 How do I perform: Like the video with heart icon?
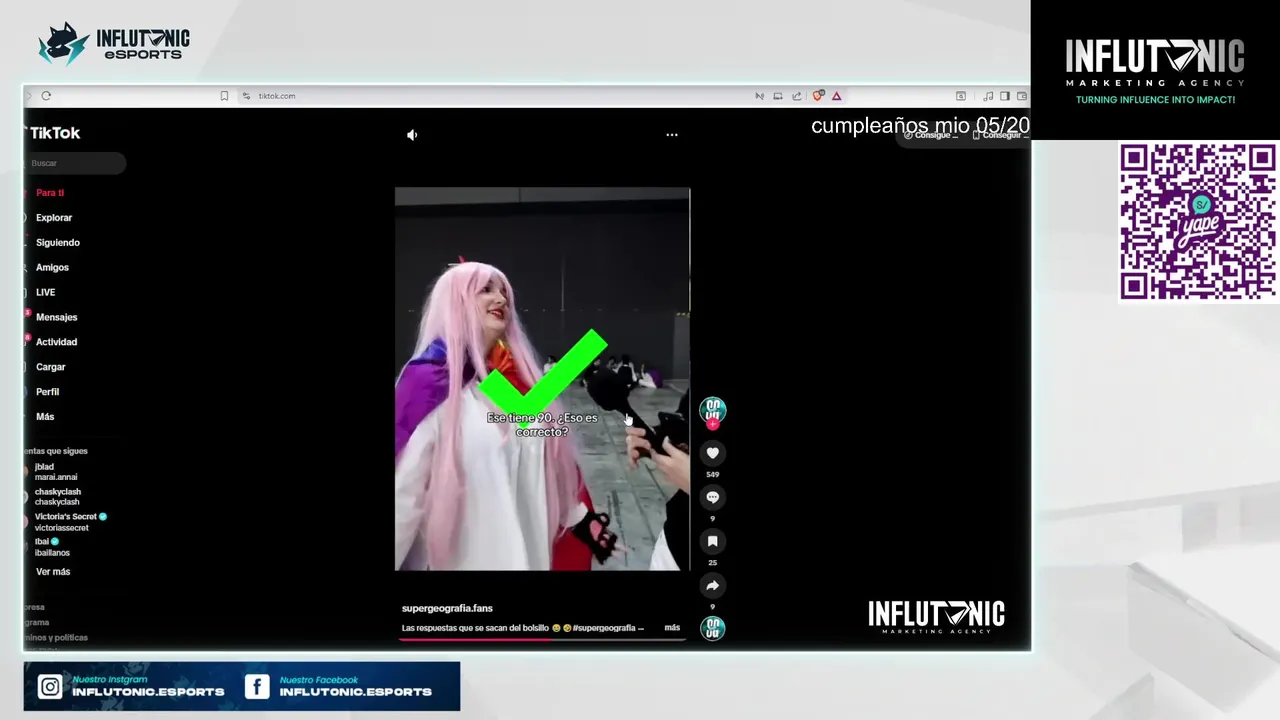(x=712, y=453)
